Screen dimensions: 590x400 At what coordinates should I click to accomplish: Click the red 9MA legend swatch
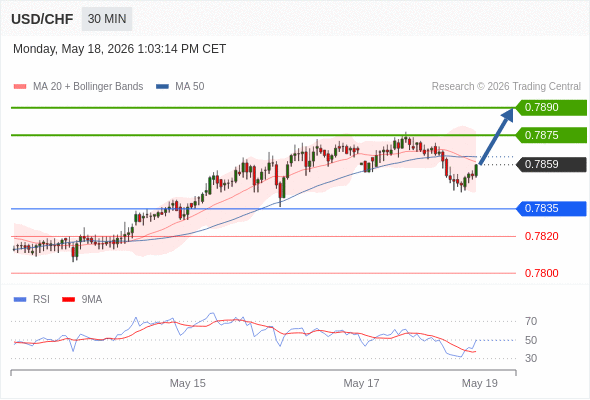68,300
